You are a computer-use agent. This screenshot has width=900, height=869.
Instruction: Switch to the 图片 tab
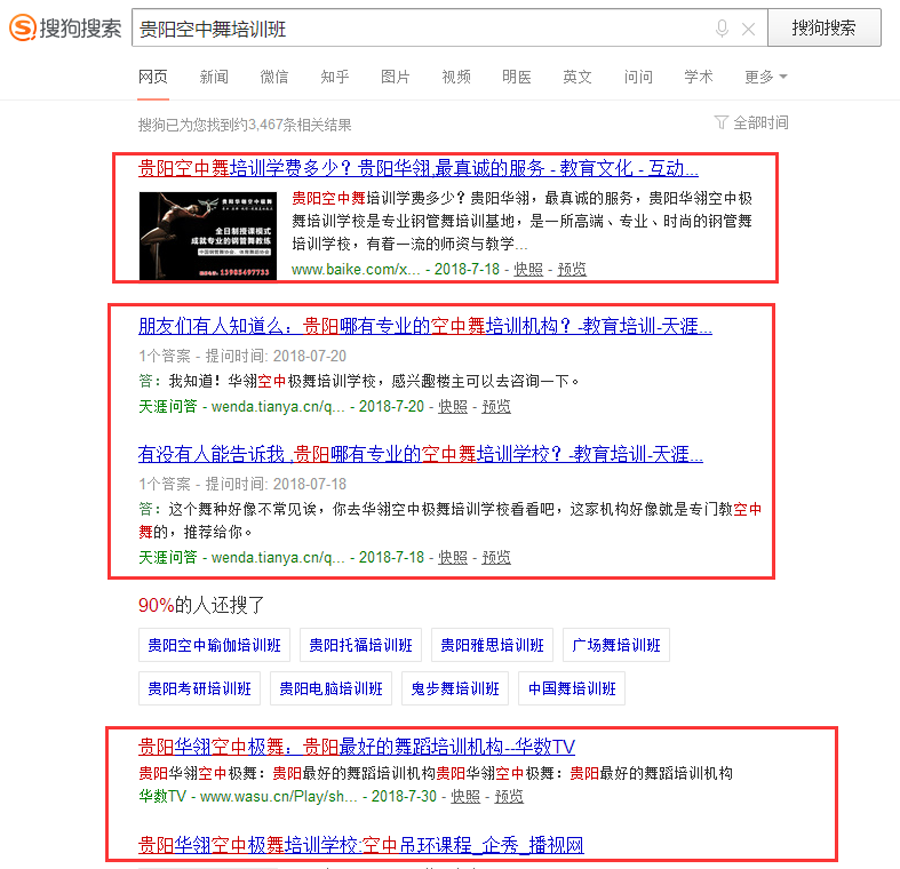(x=395, y=76)
